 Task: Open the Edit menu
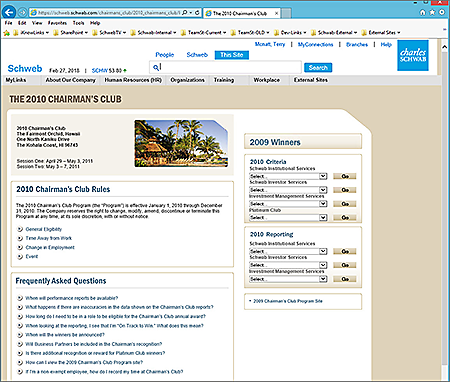pos(22,23)
